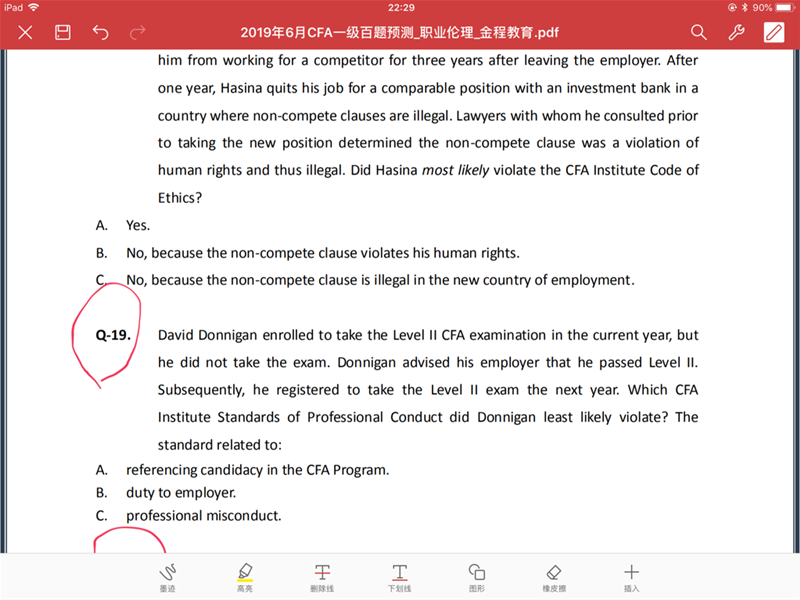Tap answer "professional misconduct"
The width and height of the screenshot is (800, 600).
204,516
